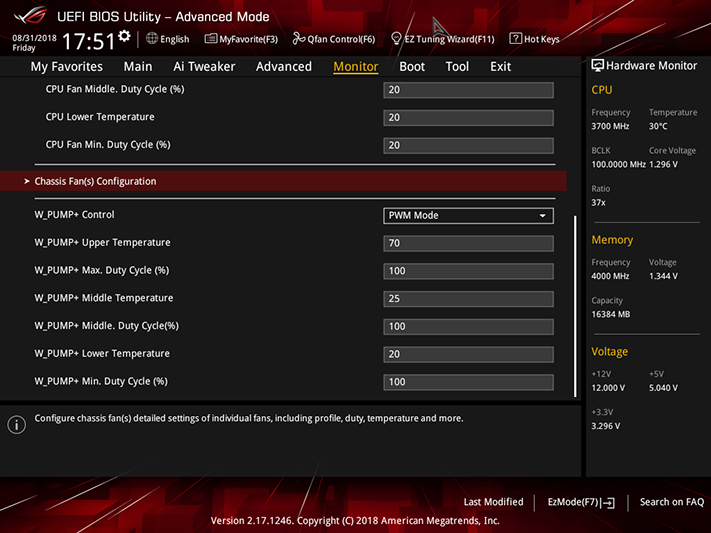
Task: Click the English language button
Action: pos(168,39)
